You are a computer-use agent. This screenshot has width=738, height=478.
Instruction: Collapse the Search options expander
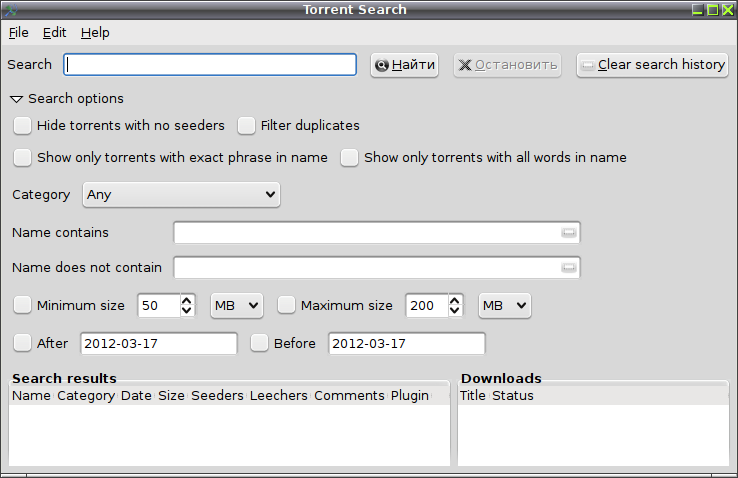pos(16,99)
